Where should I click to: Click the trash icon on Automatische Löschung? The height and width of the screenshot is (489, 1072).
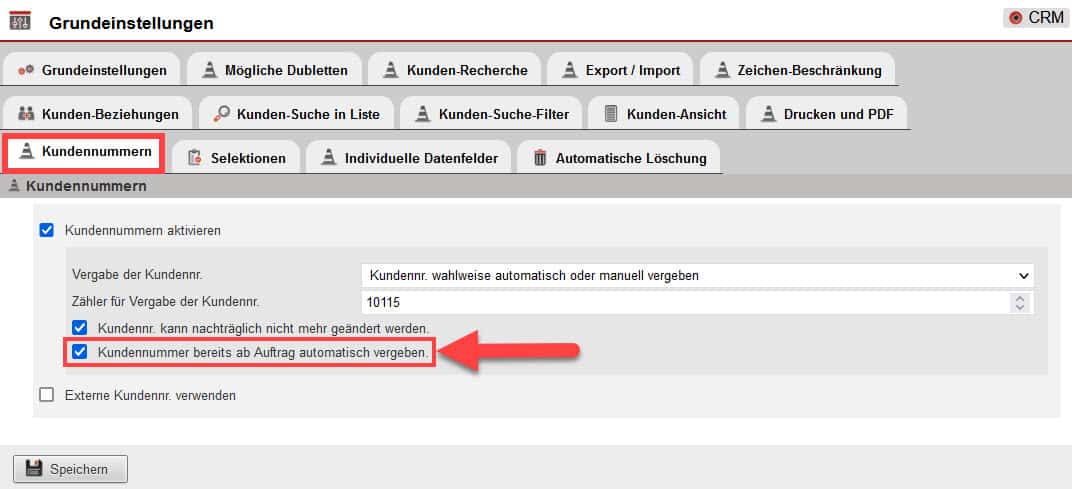click(540, 158)
